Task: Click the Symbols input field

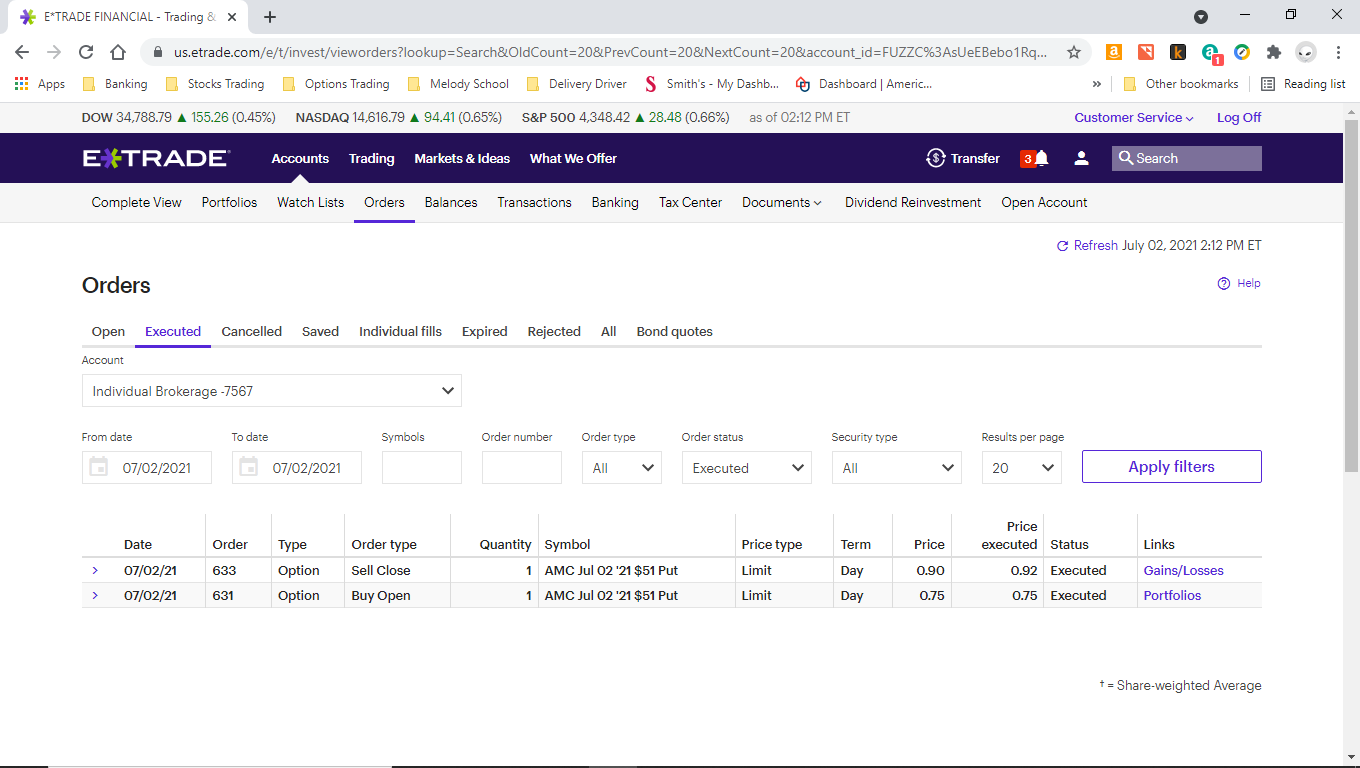Action: point(421,468)
